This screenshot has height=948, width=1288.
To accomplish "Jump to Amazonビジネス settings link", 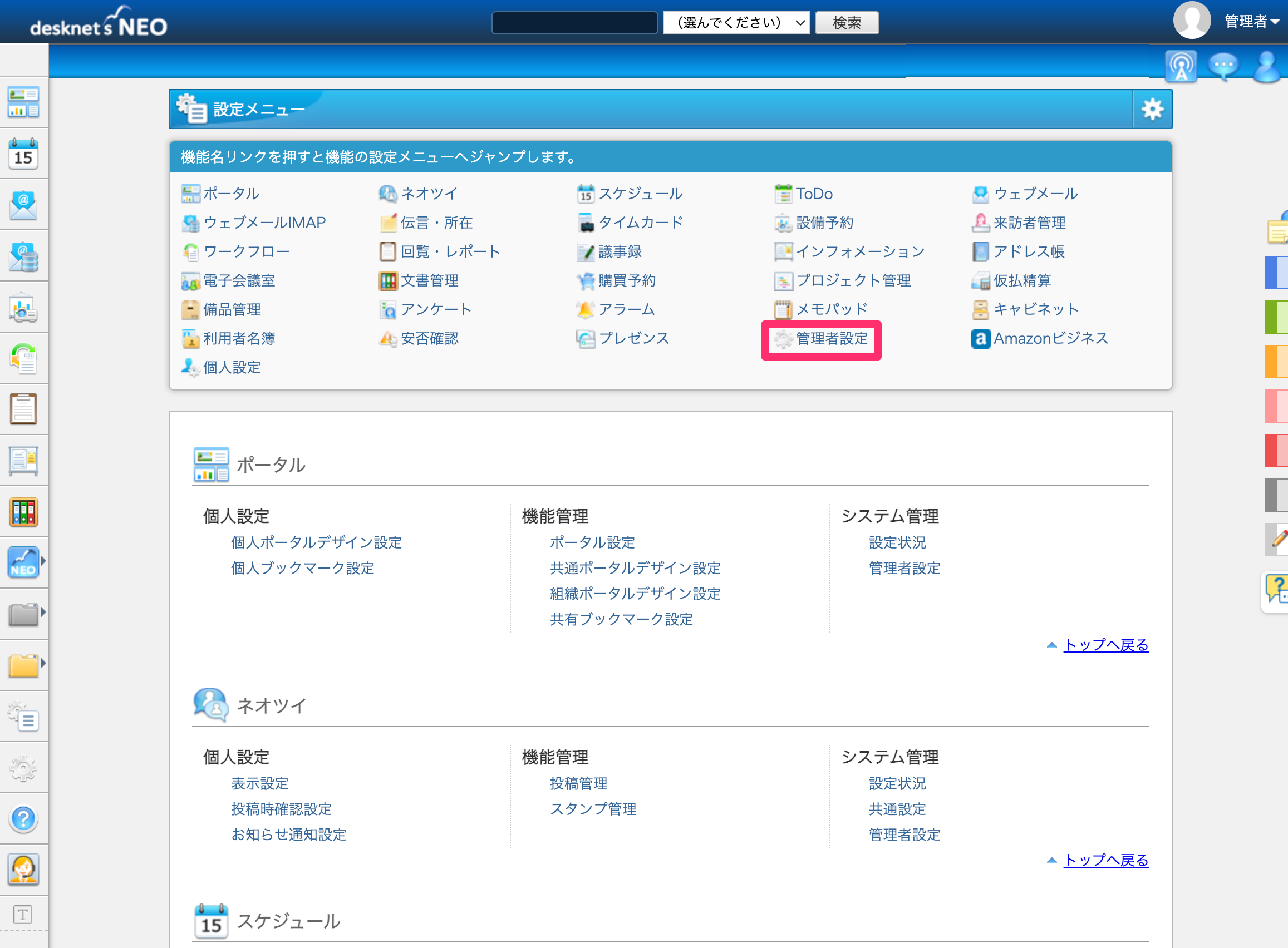I will point(1050,338).
